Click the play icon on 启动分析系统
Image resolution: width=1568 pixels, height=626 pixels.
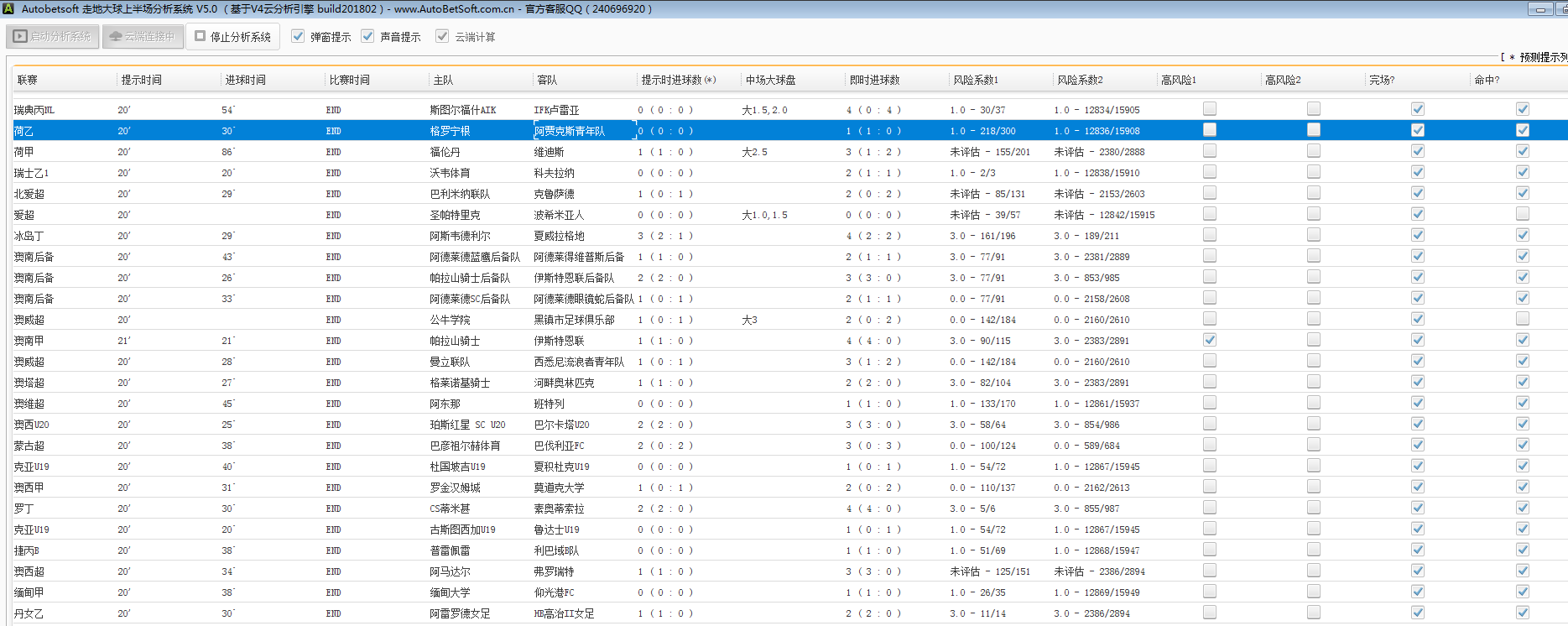tap(20, 37)
